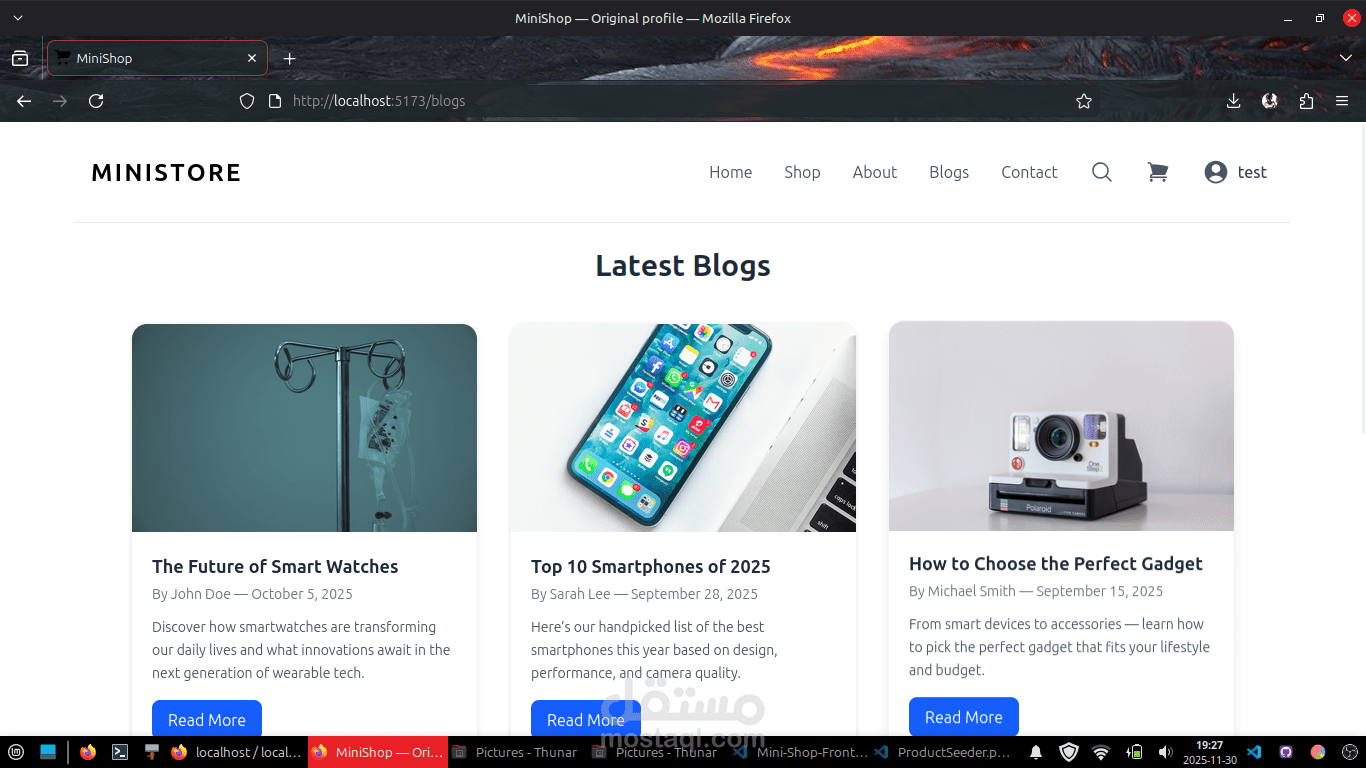This screenshot has width=1366, height=768.
Task: Click the user account avatar icon
Action: tap(1215, 172)
